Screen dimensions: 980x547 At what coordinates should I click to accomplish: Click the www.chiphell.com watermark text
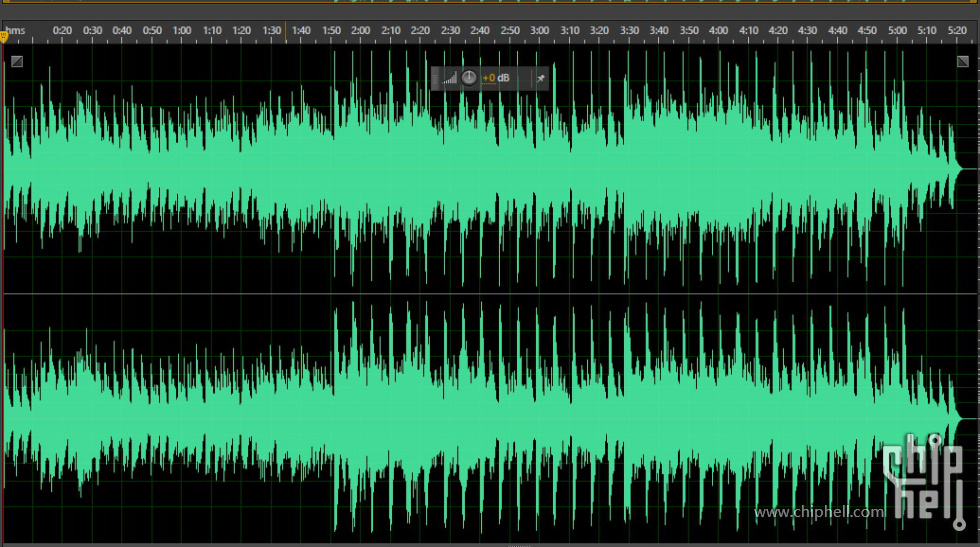(x=819, y=512)
